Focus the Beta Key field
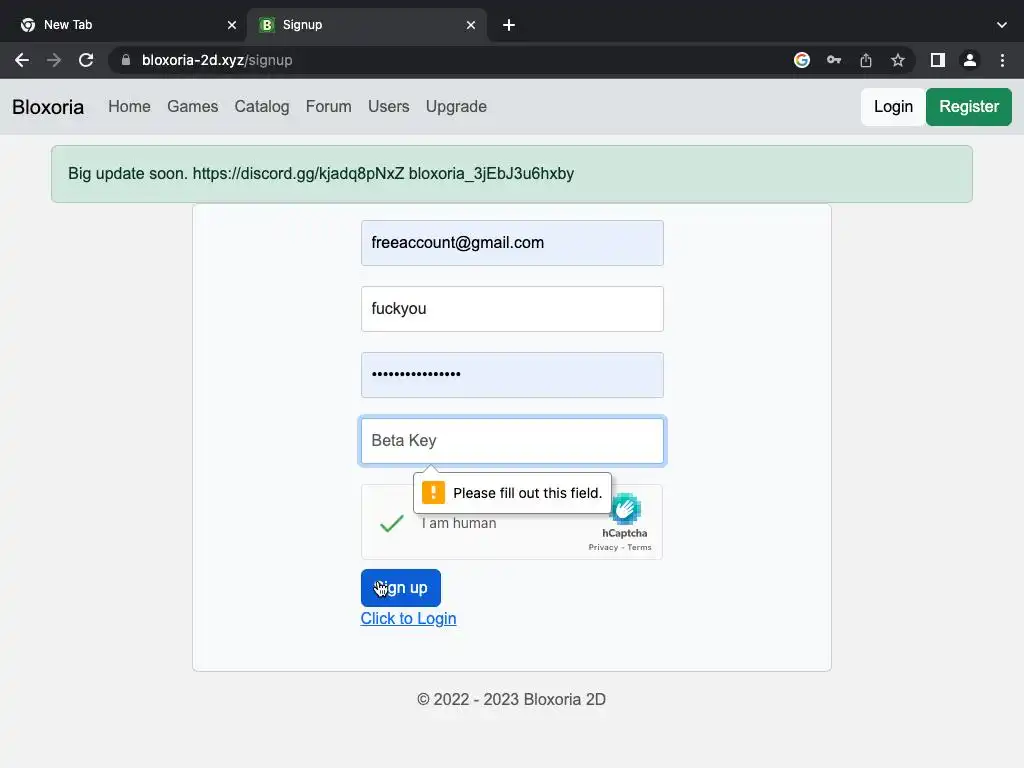1024x768 pixels. pos(512,441)
